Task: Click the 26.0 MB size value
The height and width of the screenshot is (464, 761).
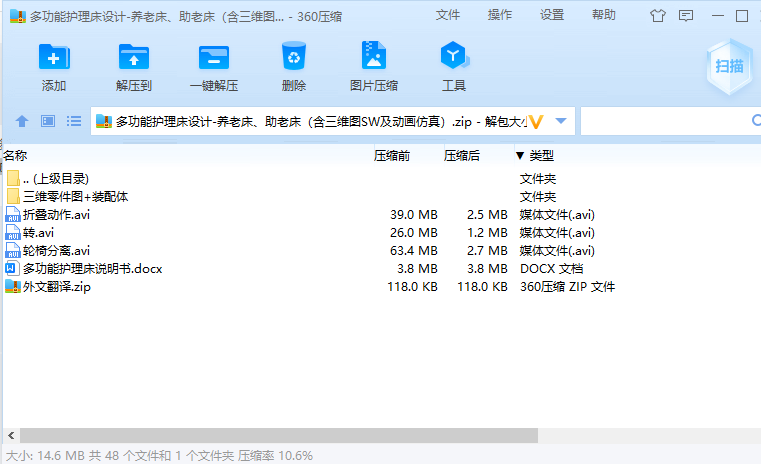Action: click(x=414, y=232)
